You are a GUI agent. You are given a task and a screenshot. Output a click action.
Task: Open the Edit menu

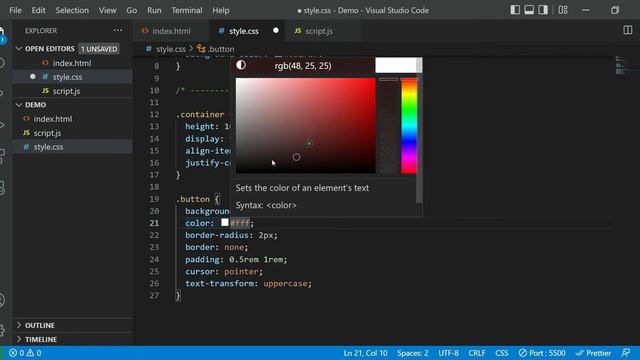38,10
